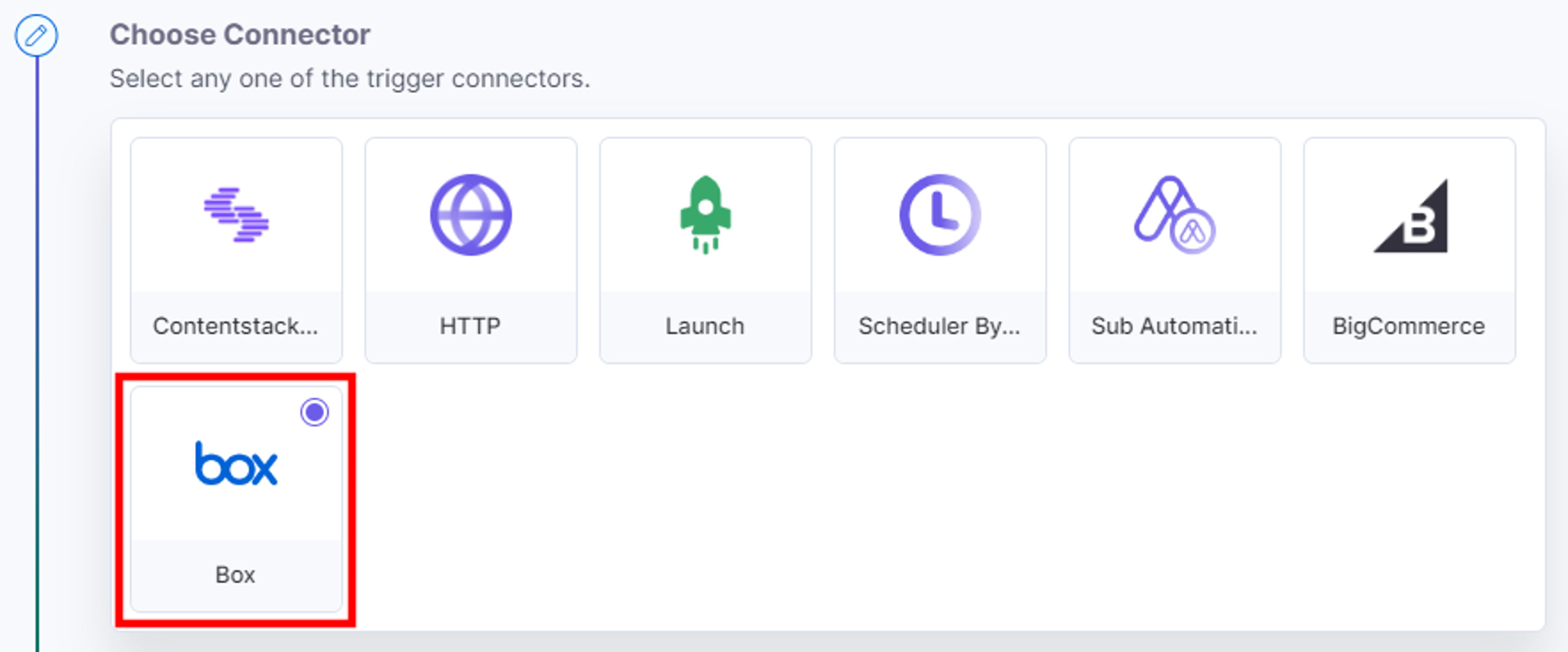
Task: Click the Contentstack purple stacked-lines logo
Action: coord(236,214)
